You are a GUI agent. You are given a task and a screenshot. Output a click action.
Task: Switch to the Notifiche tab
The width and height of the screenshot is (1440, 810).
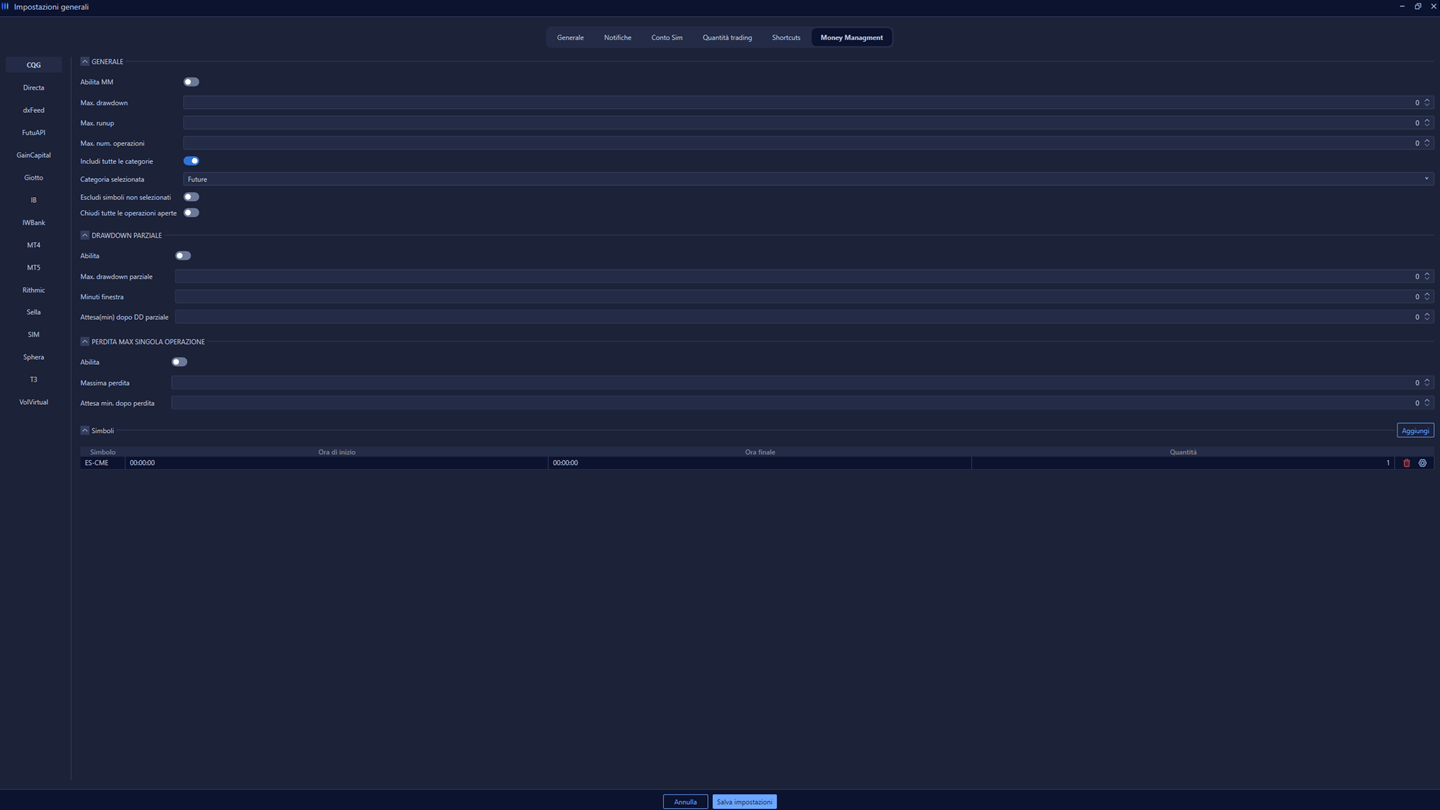click(x=617, y=37)
